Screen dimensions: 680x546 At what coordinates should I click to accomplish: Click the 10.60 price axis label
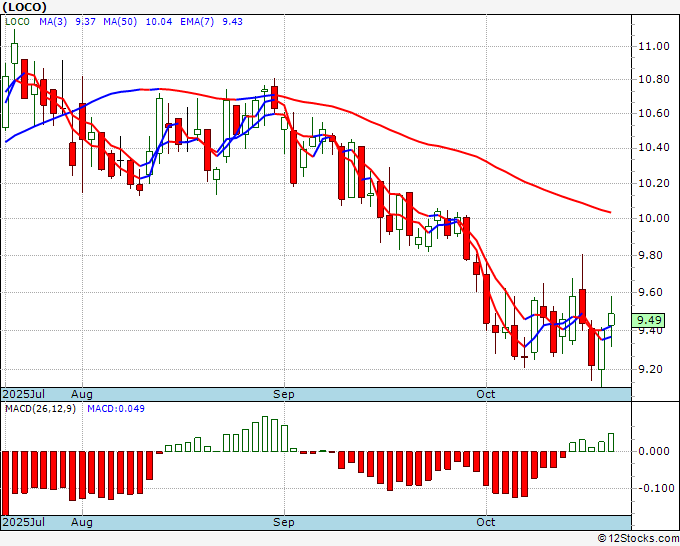tap(654, 113)
